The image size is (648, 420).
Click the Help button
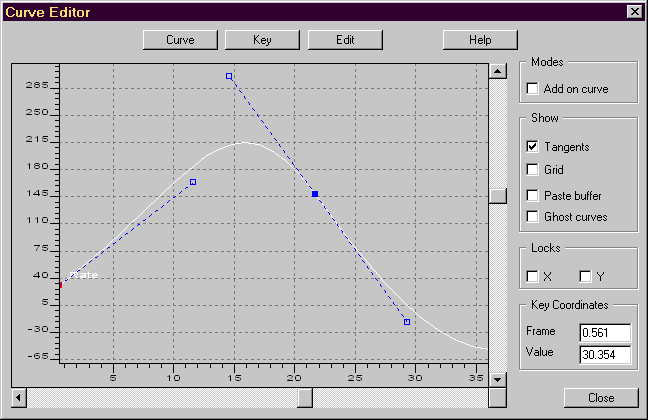pos(480,40)
